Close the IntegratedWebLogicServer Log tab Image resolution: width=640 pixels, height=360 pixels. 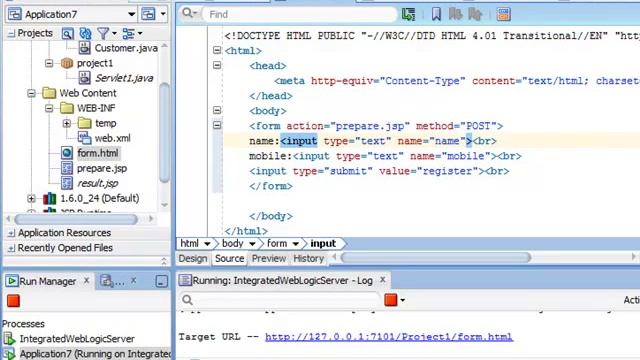click(383, 280)
